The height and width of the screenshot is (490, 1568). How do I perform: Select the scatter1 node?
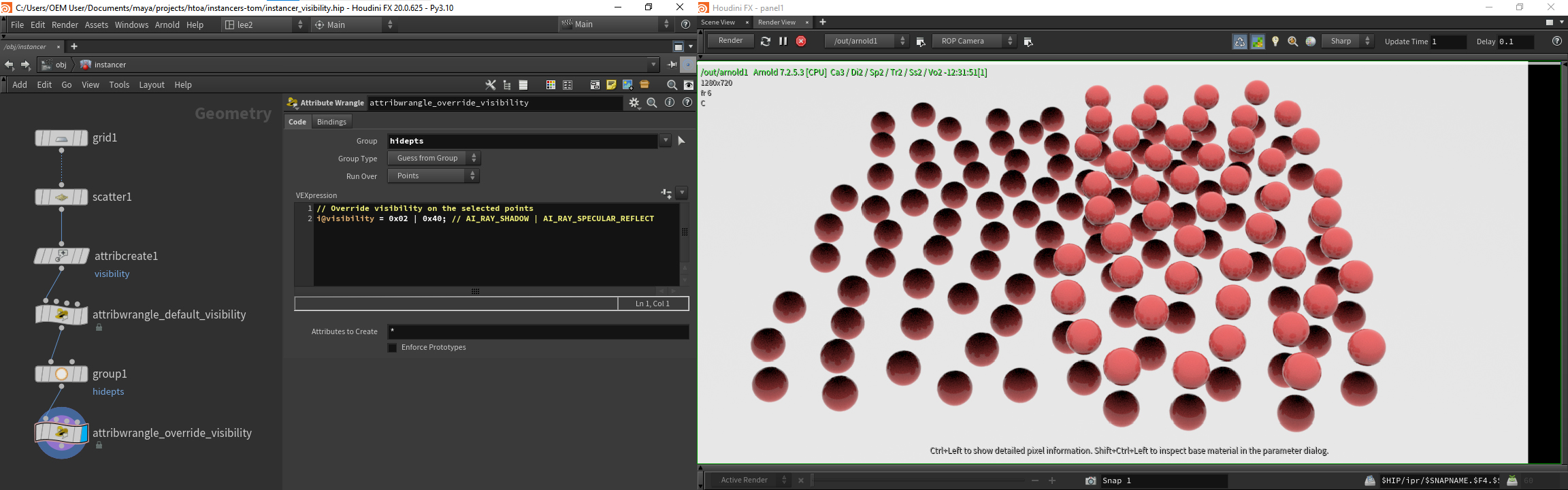[61, 197]
